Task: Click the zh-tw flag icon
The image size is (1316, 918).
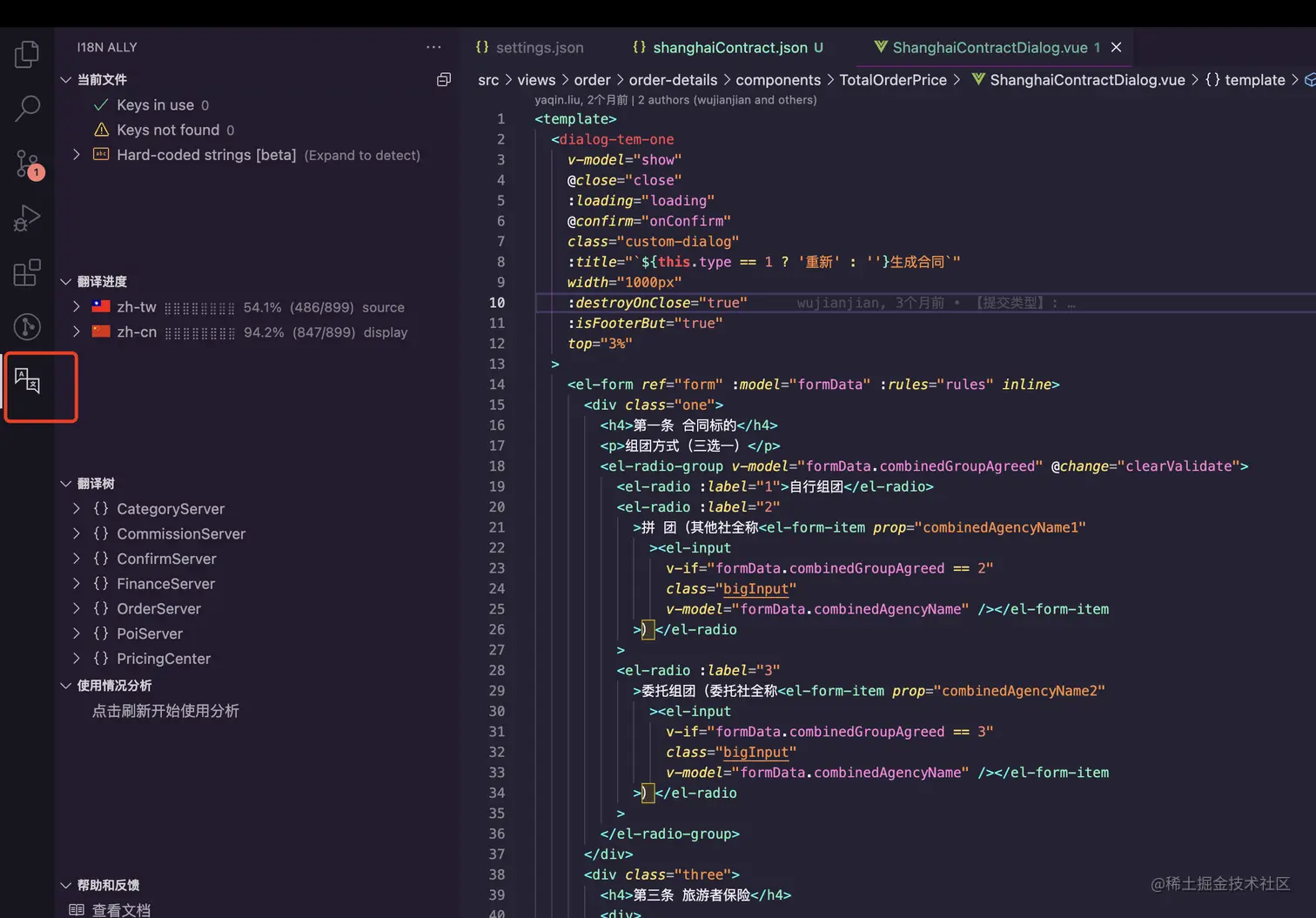Action: click(101, 306)
